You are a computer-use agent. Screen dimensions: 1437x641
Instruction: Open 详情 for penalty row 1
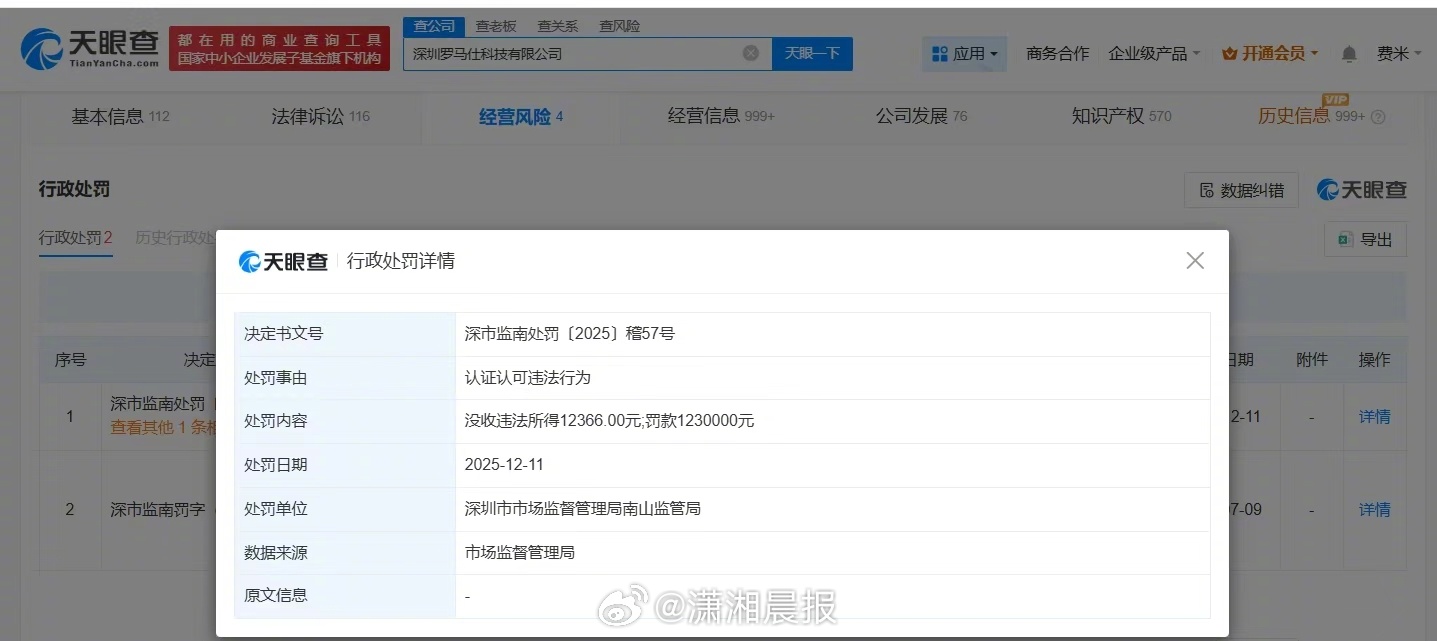coord(1374,416)
